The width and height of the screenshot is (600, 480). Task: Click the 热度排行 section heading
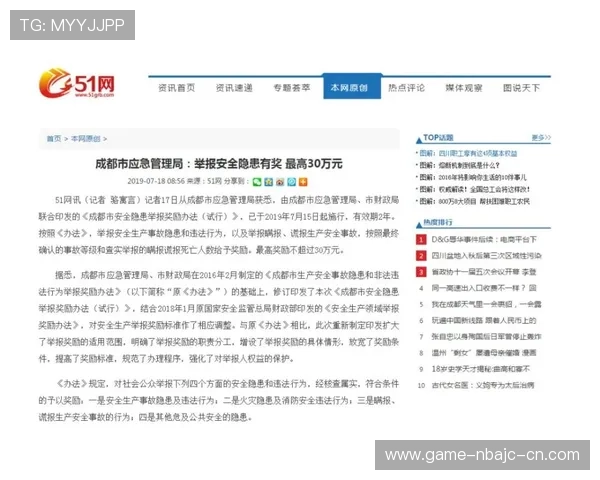(437, 222)
